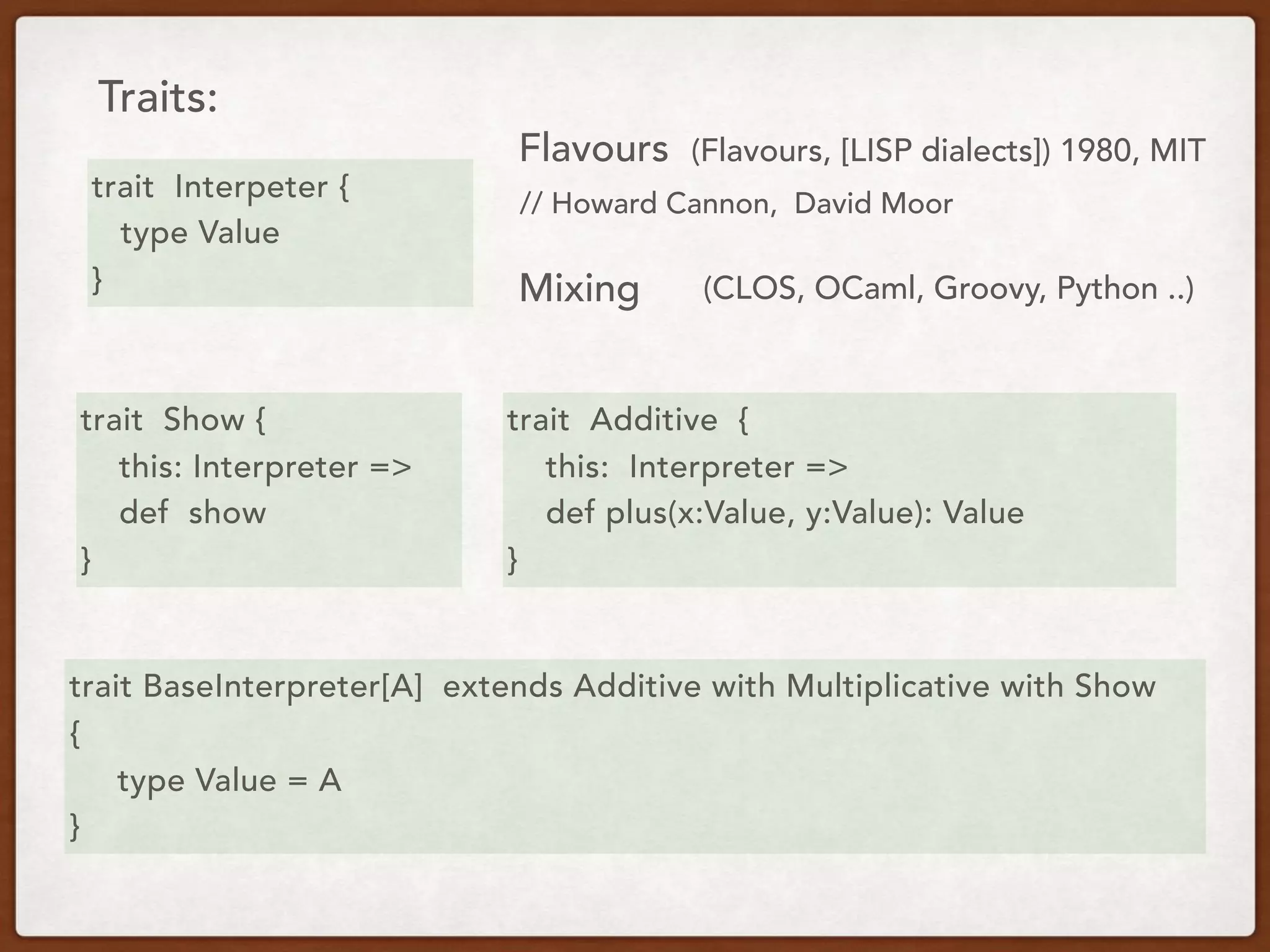This screenshot has width=1270, height=952.
Task: Click the "type Value = A" code line
Action: coord(229,780)
